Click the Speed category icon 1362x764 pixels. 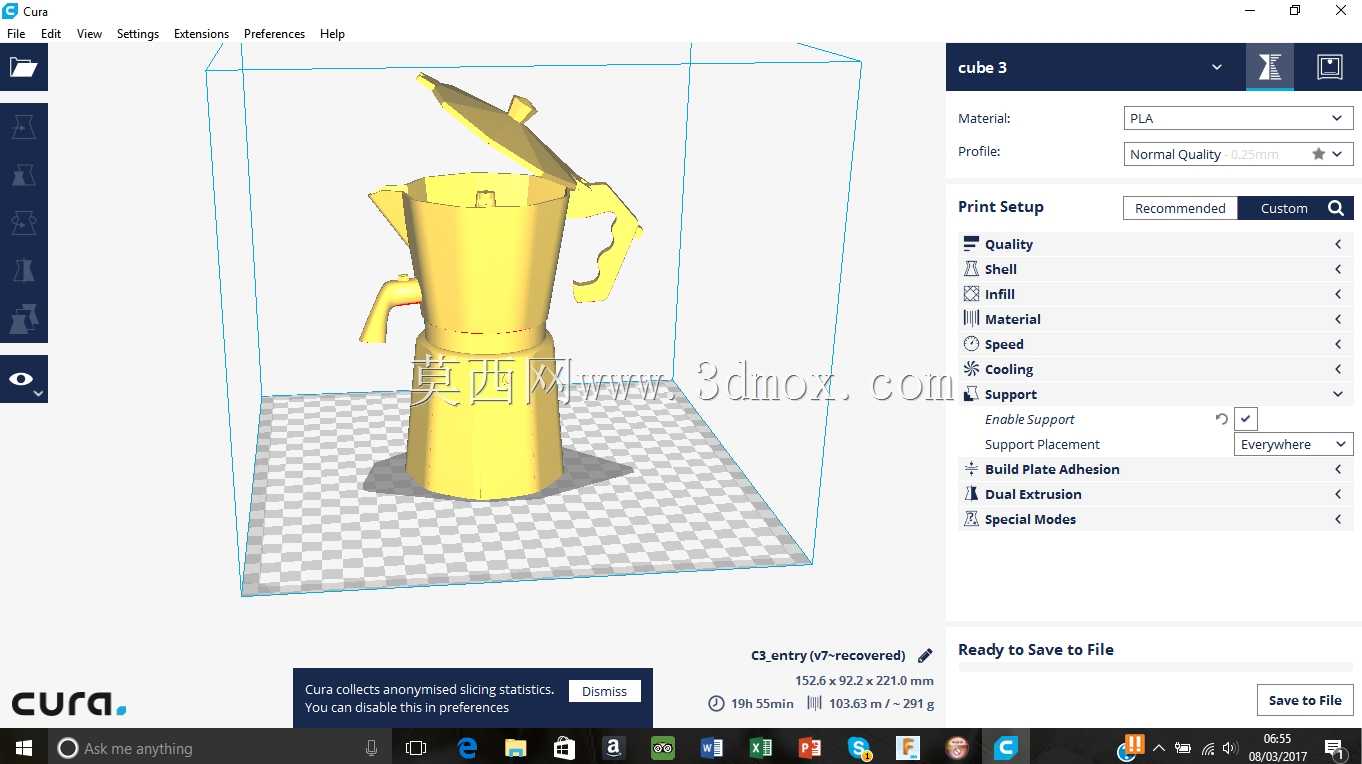[x=971, y=344]
